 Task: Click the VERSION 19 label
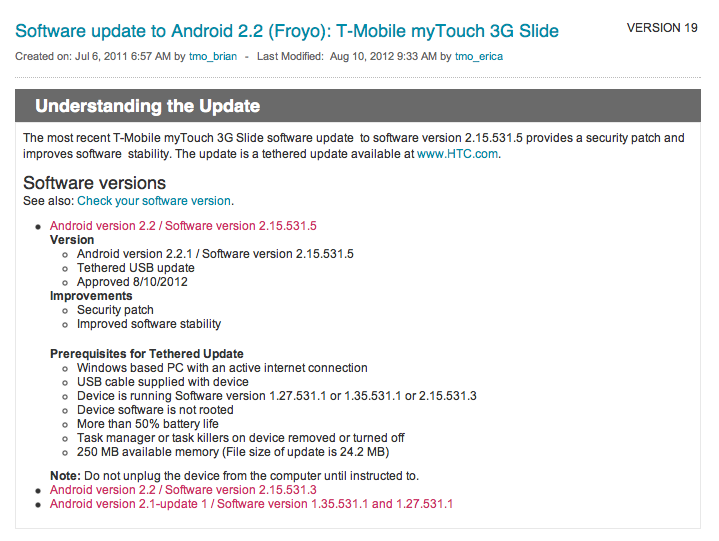pos(662,28)
